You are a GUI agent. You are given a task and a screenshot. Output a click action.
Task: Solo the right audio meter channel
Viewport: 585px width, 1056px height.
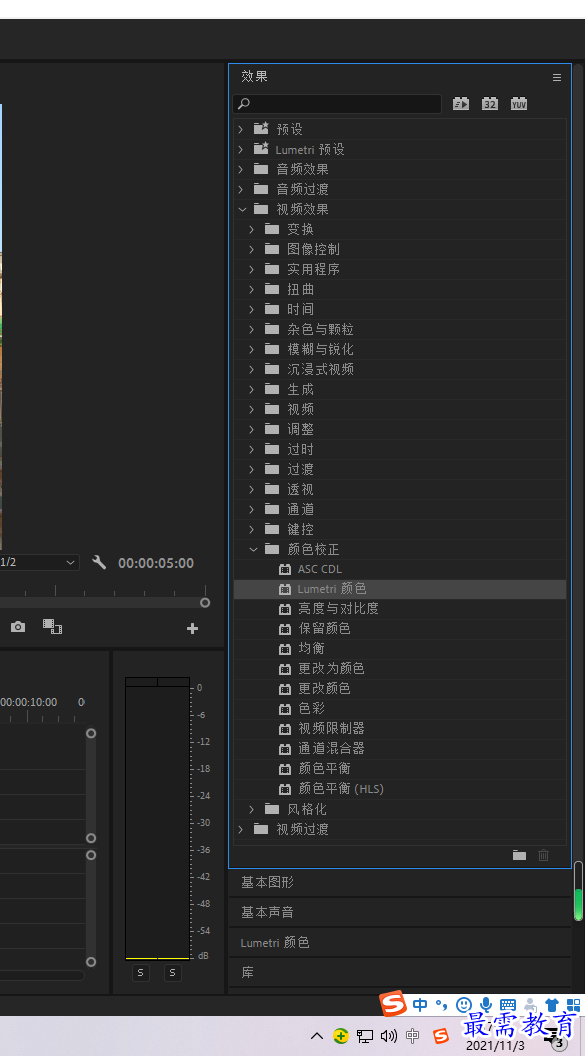pos(173,972)
